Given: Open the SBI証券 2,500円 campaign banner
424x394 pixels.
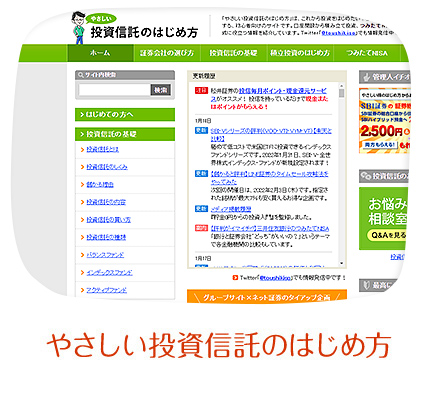Looking at the screenshot, I should click(x=384, y=121).
